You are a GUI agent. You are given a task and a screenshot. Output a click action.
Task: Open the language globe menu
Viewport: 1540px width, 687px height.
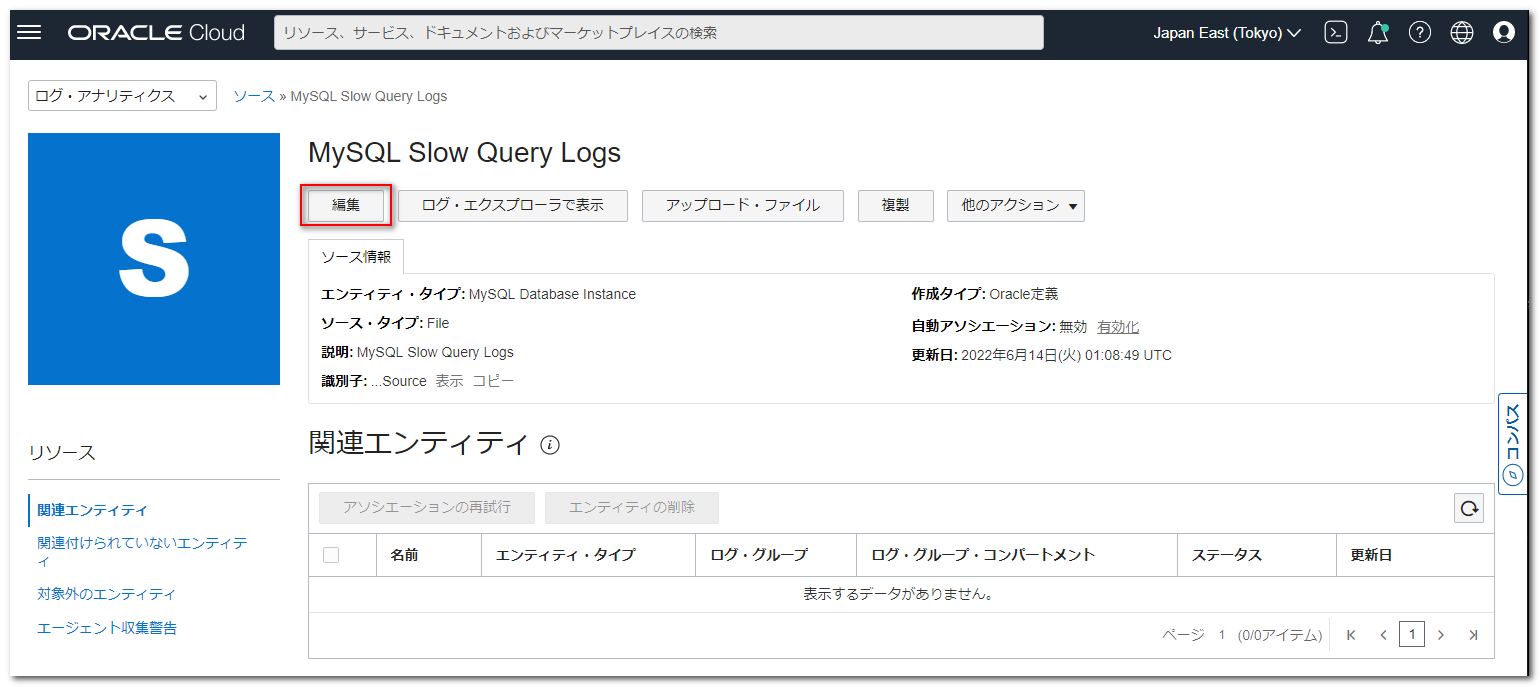tap(1462, 33)
